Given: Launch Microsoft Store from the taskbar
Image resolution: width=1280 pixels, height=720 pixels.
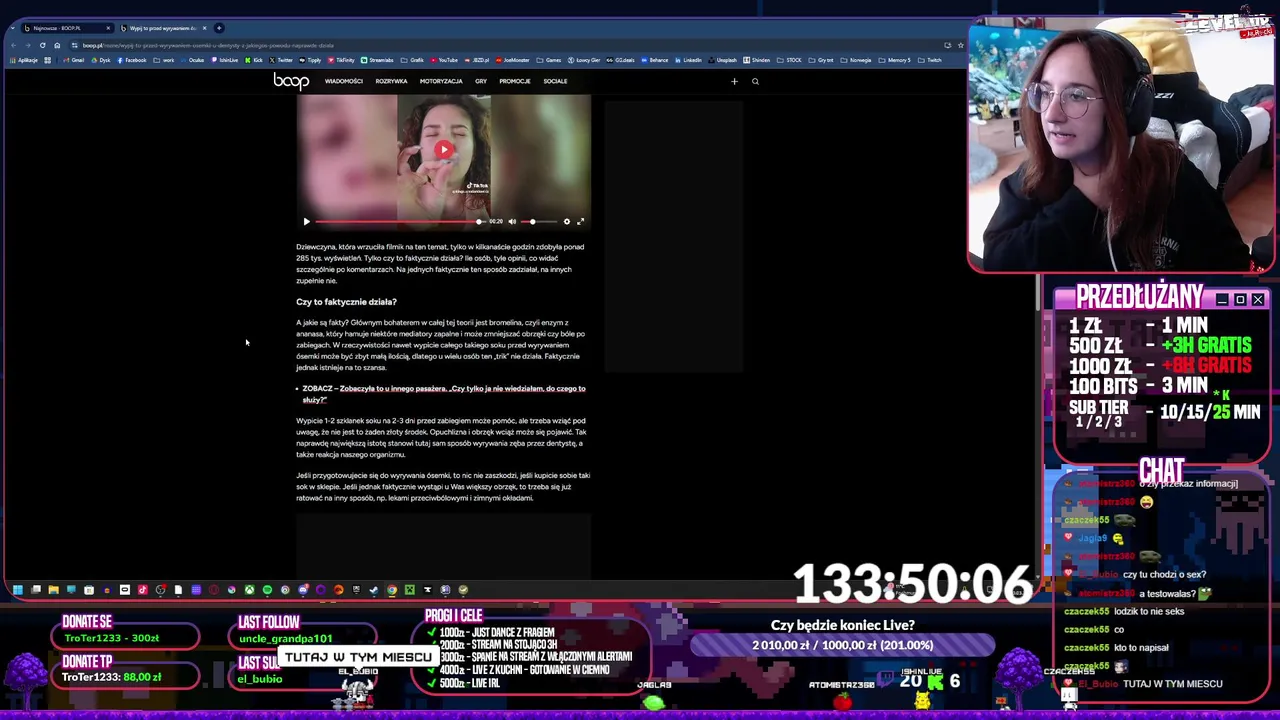Looking at the screenshot, I should click(89, 590).
